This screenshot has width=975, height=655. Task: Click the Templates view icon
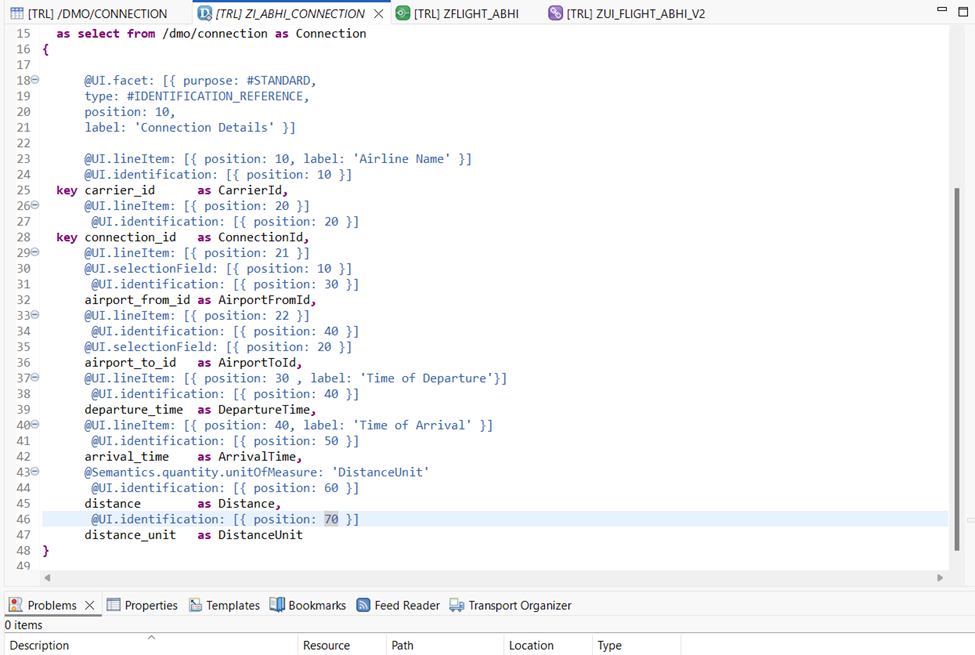[195, 605]
